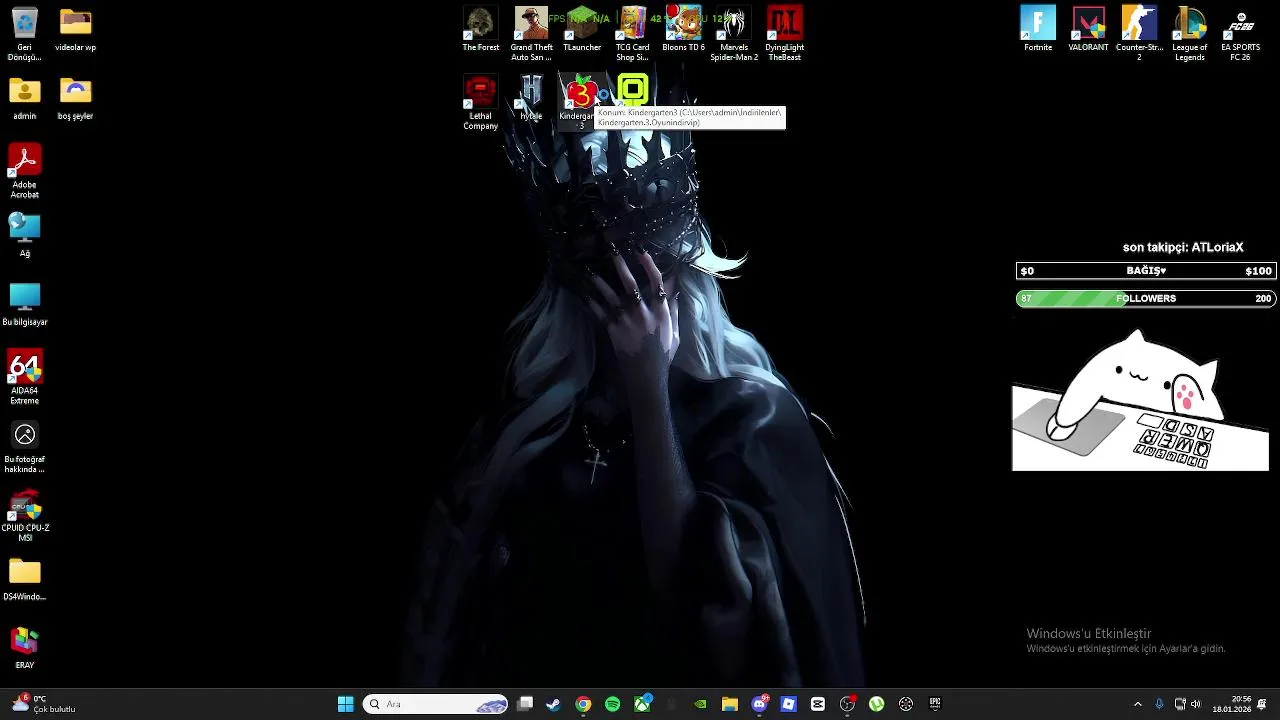Select Grand Theft Auto San Andreas shortcut
The height and width of the screenshot is (720, 1280).
(531, 34)
